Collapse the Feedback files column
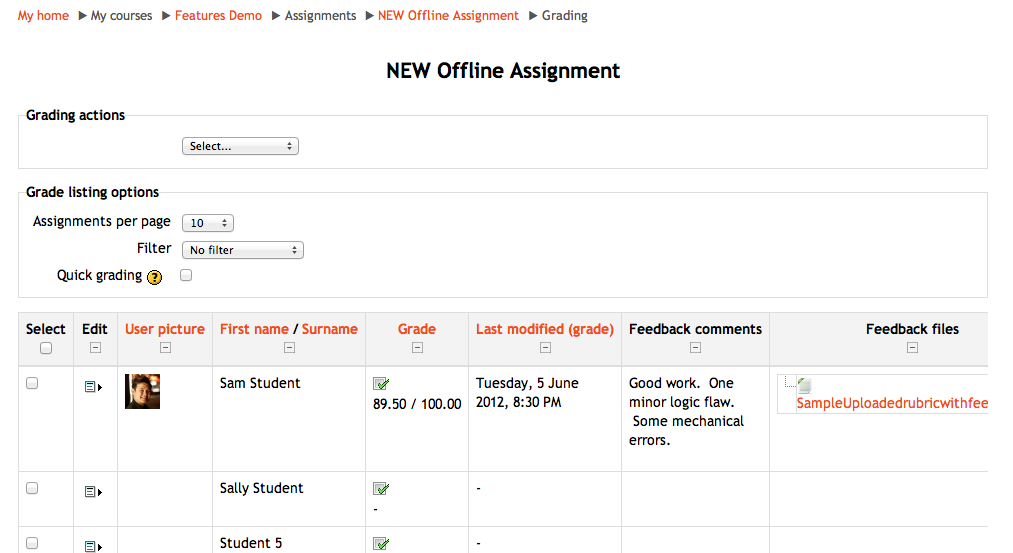This screenshot has height=553, width=1013. tap(912, 348)
